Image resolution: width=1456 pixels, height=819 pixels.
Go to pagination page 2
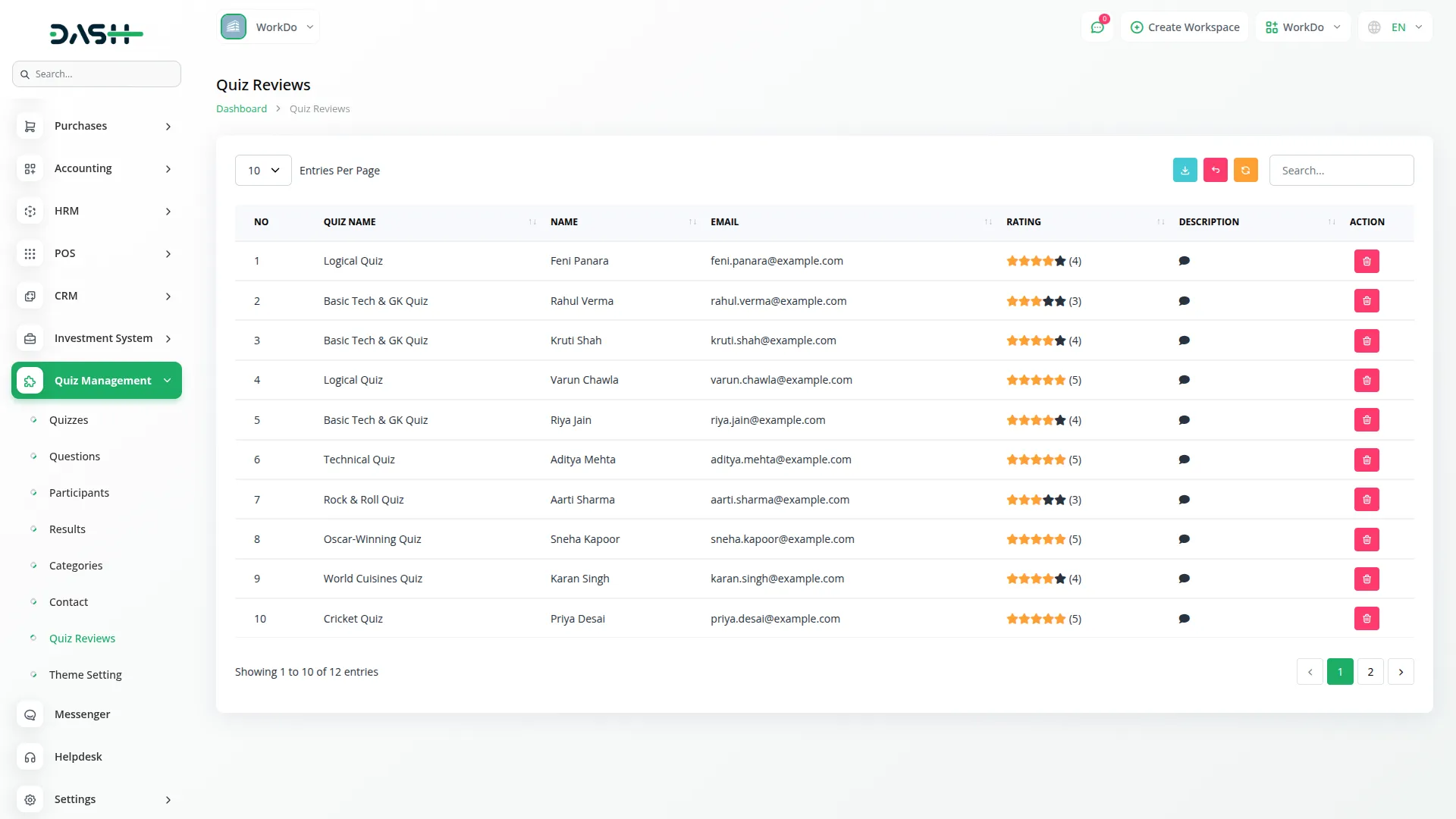[x=1370, y=672]
